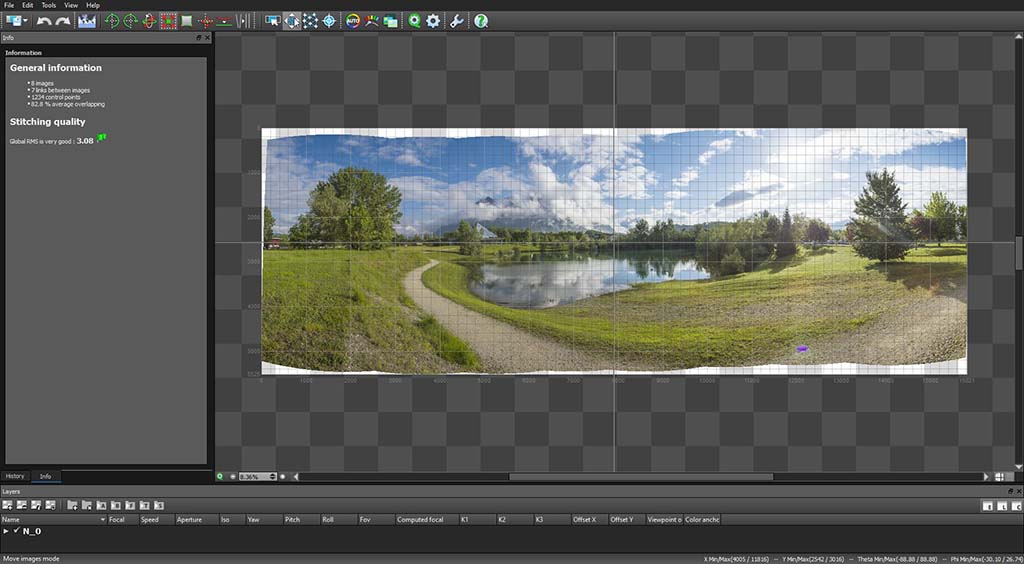Click the auto color correction icon
The width and height of the screenshot is (1024, 564).
tap(353, 20)
